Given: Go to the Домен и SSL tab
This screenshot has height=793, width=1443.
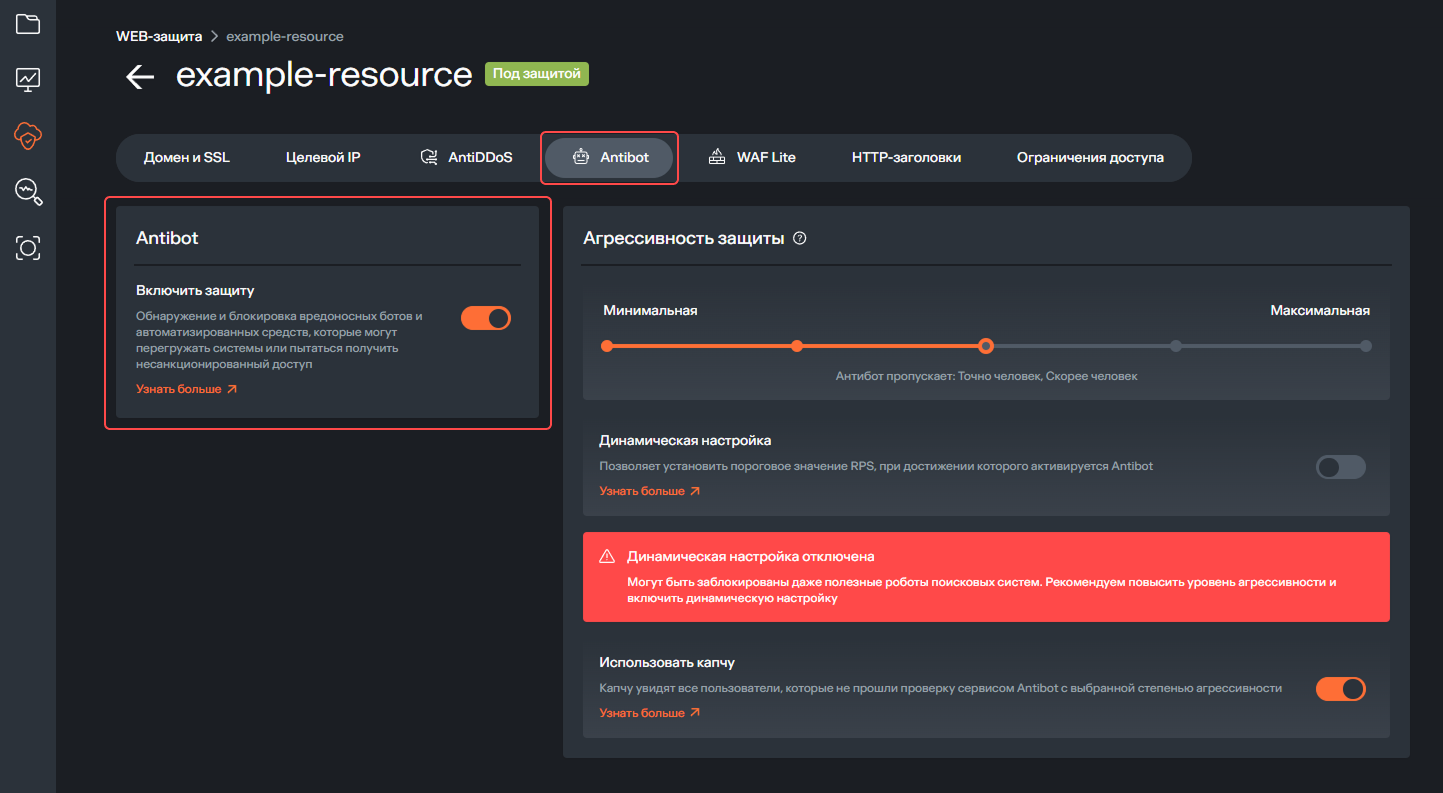Looking at the screenshot, I should [x=187, y=158].
